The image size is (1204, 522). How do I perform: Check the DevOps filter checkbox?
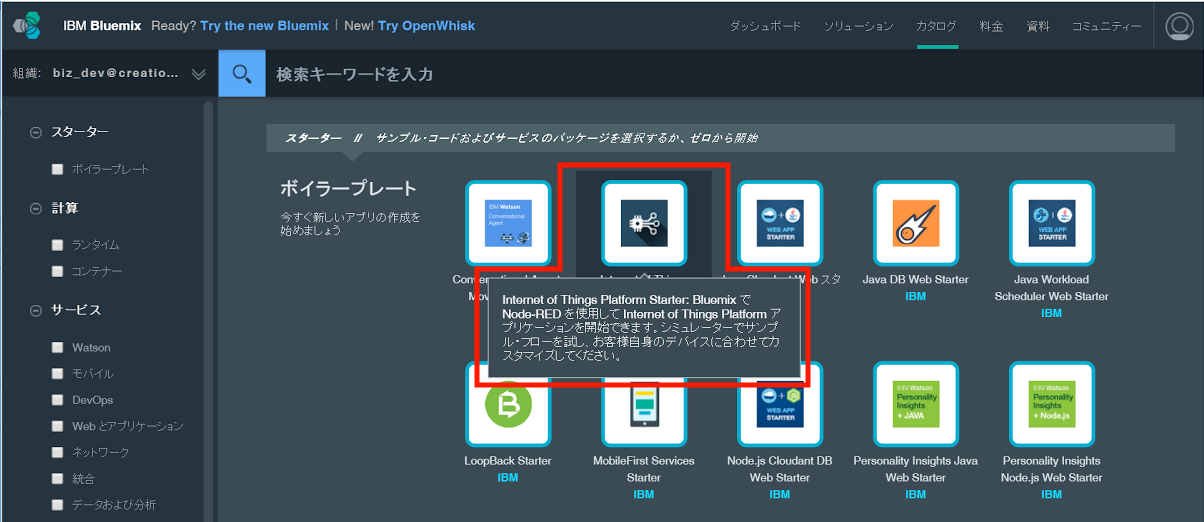click(x=58, y=400)
